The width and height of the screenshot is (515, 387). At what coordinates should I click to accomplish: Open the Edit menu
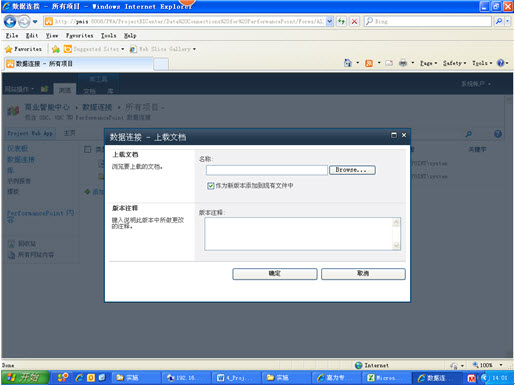(32, 35)
